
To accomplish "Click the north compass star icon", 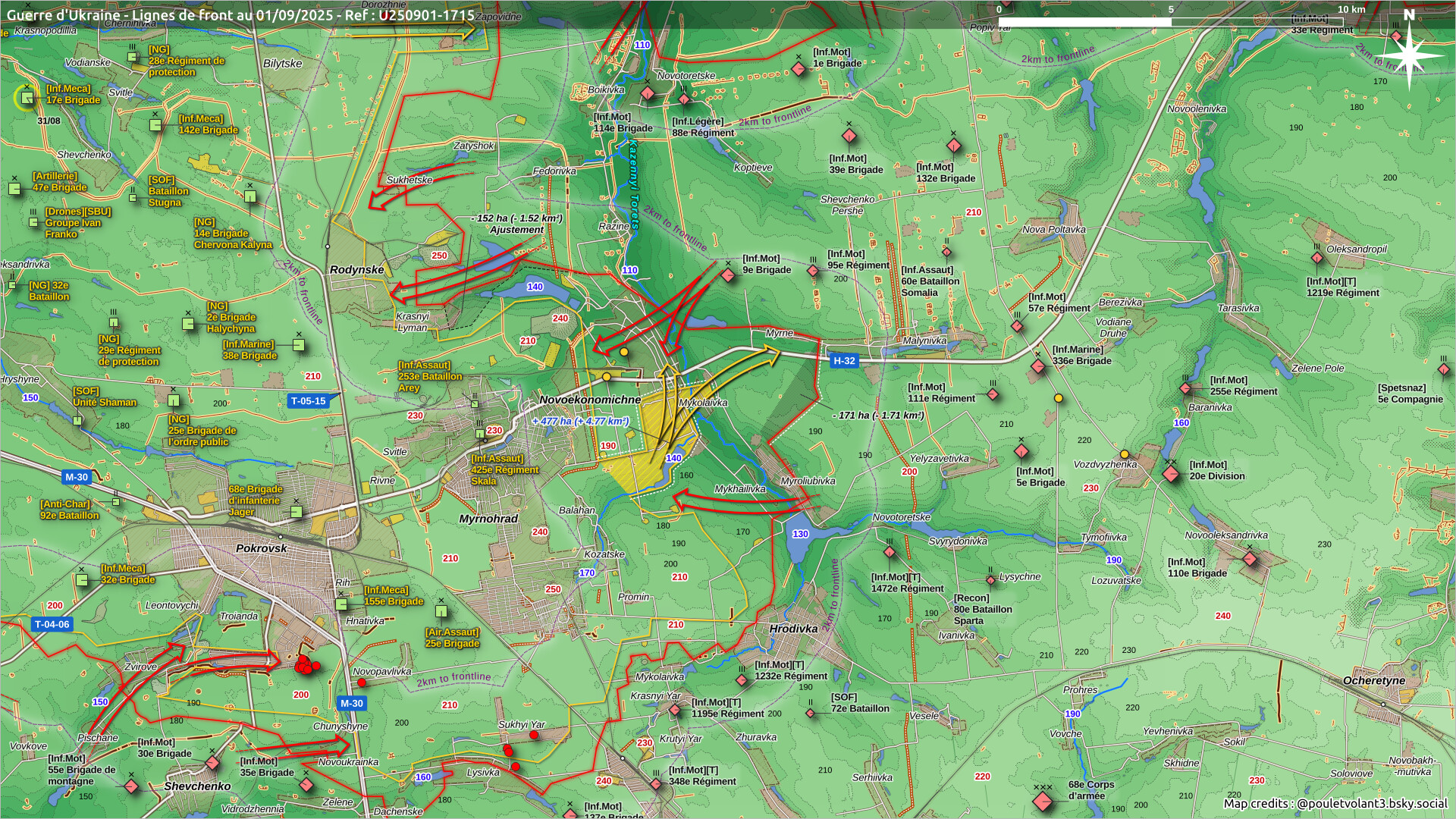I will pos(1409,55).
